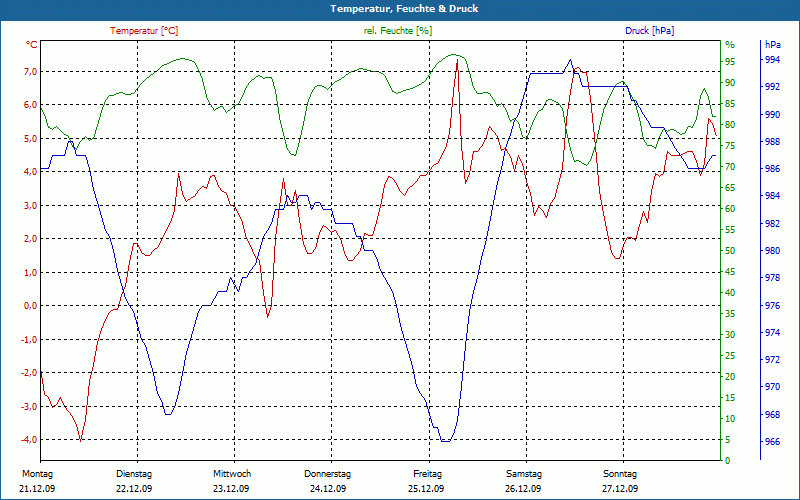
Task: Click the date '27.12.09'
Action: 620,489
